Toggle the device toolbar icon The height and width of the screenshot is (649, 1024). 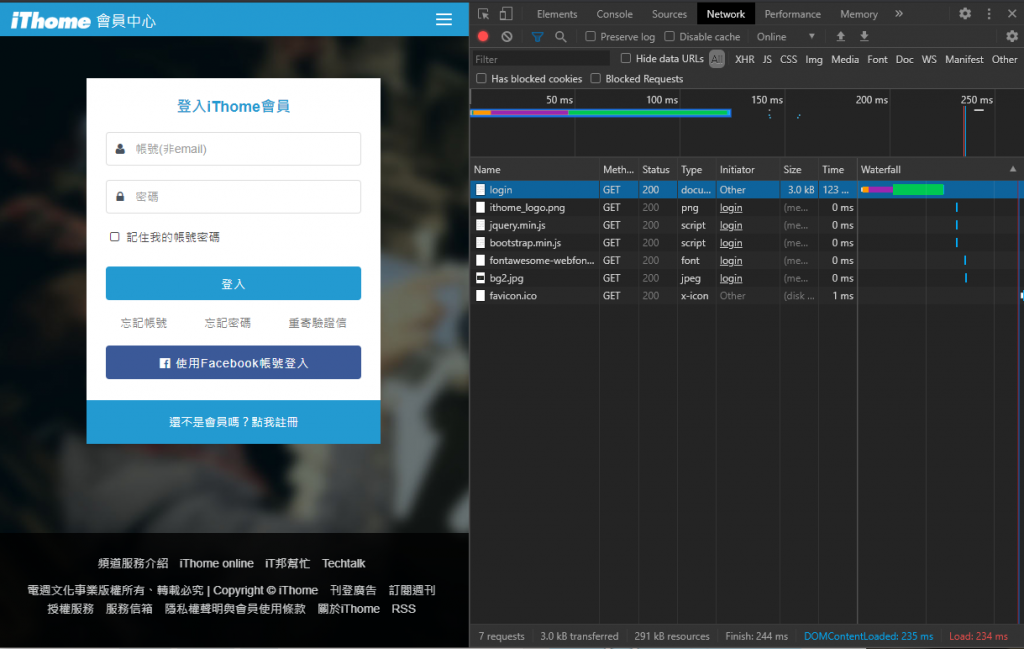click(506, 14)
